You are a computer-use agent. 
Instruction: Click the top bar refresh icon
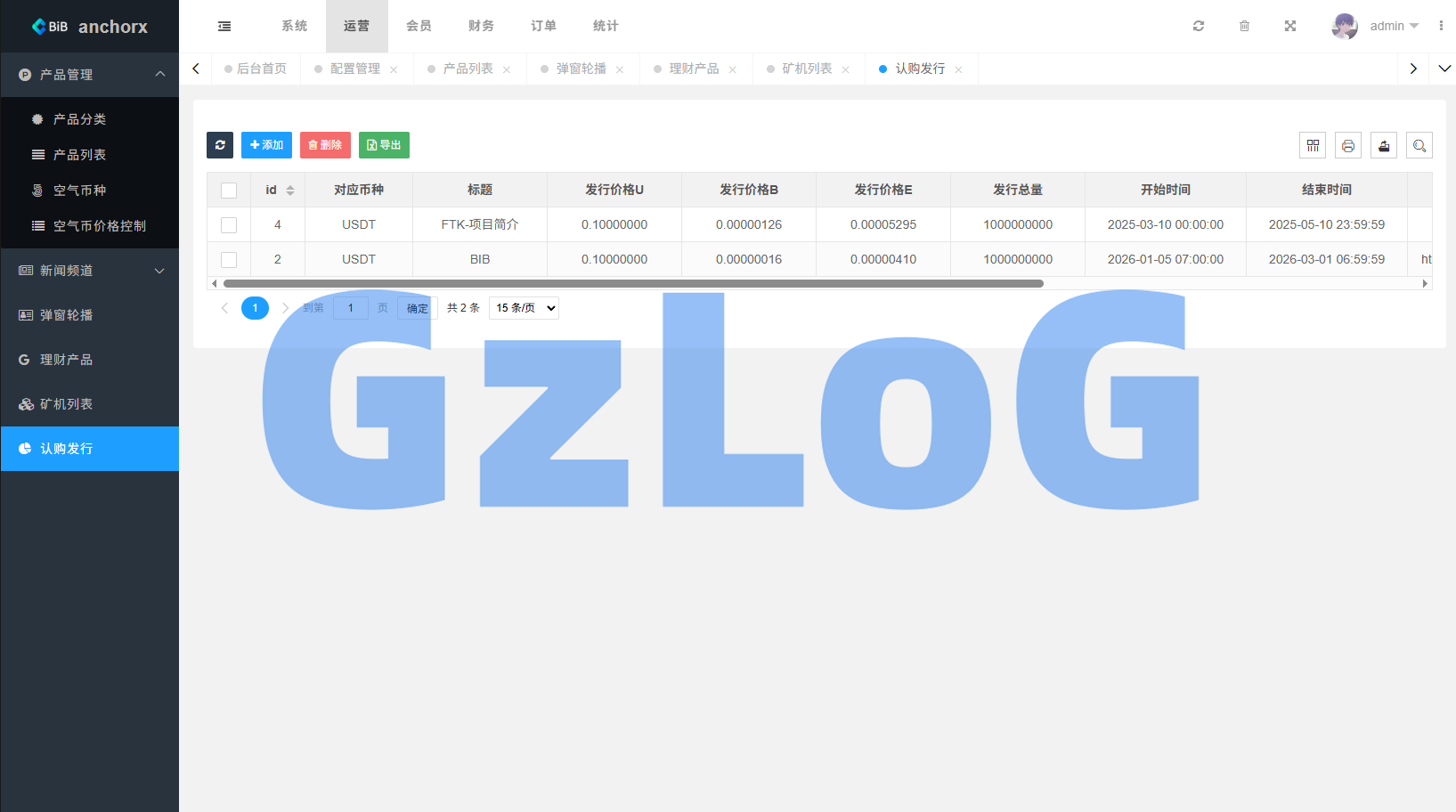tap(1198, 26)
